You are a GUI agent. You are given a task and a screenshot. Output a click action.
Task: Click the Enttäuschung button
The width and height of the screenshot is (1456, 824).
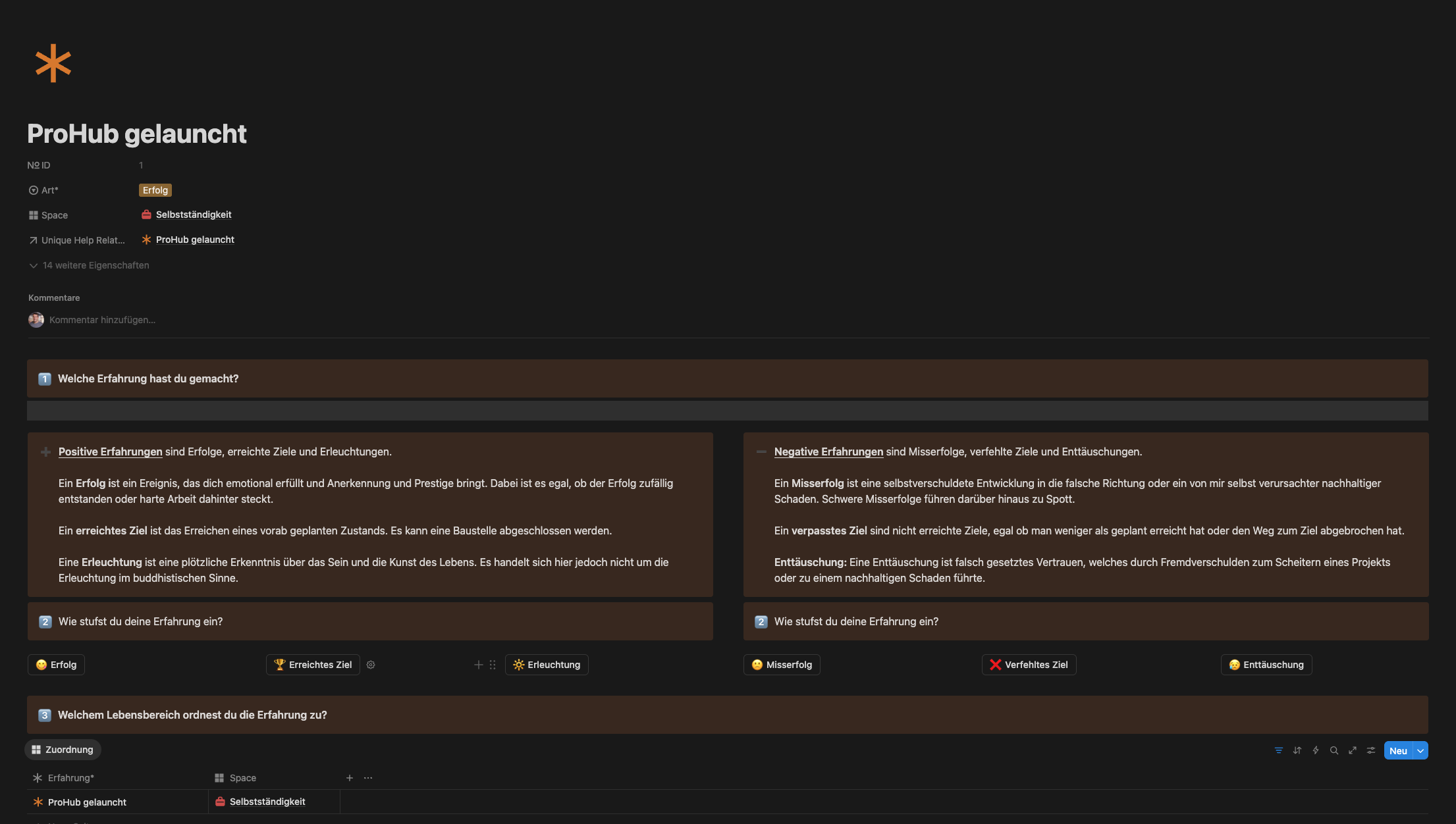coord(1266,665)
